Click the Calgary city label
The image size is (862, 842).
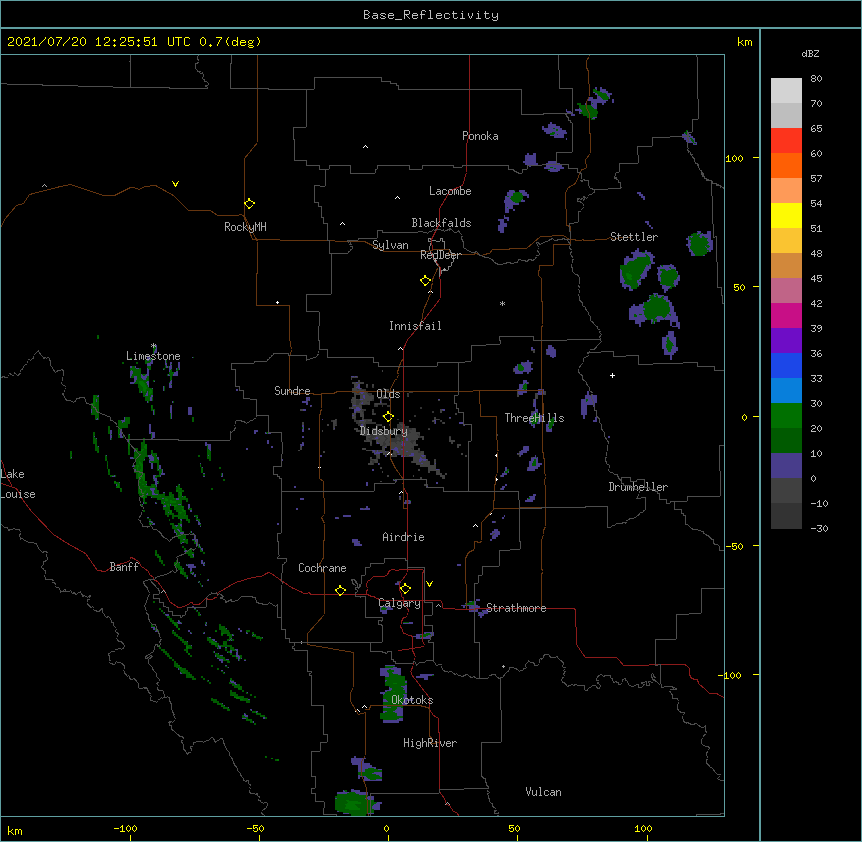(x=400, y=603)
